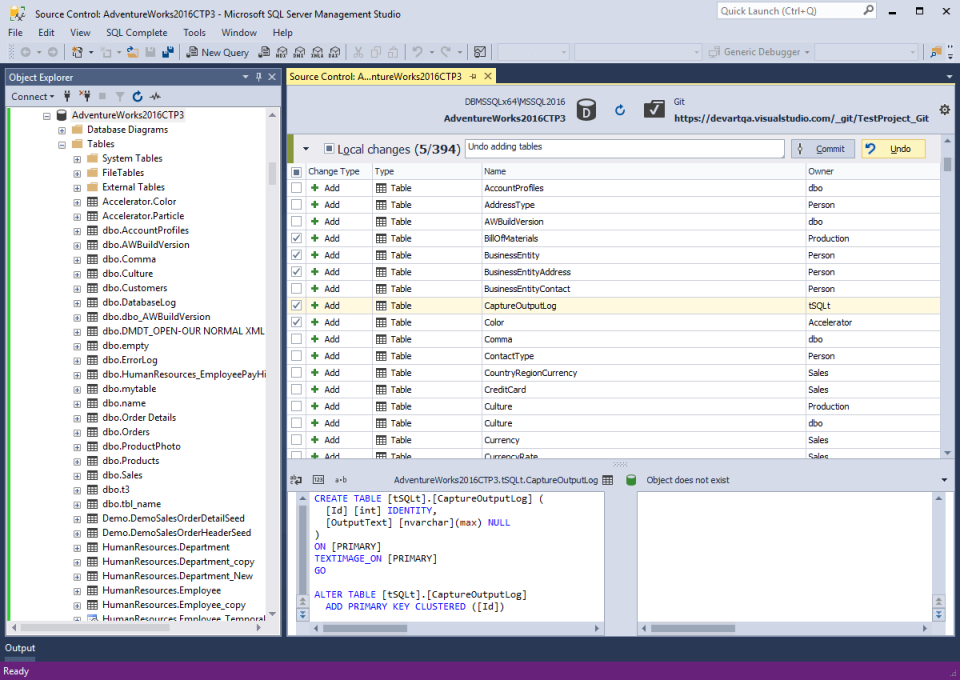Click the Object Explorer activity monitor icon
Viewport: 960px width, 680px height.
(x=155, y=97)
